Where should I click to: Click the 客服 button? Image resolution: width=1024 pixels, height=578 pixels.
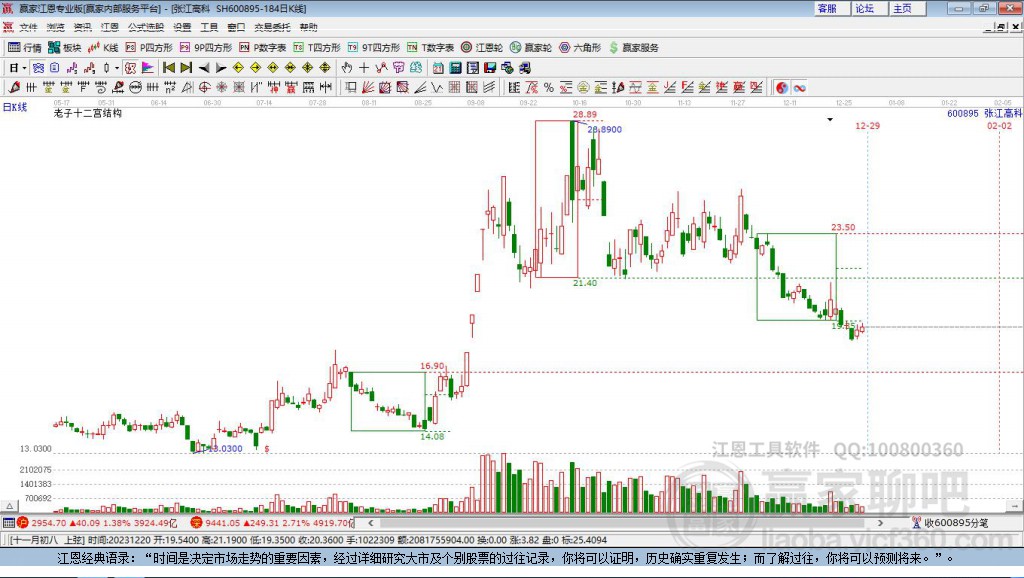[x=831, y=8]
